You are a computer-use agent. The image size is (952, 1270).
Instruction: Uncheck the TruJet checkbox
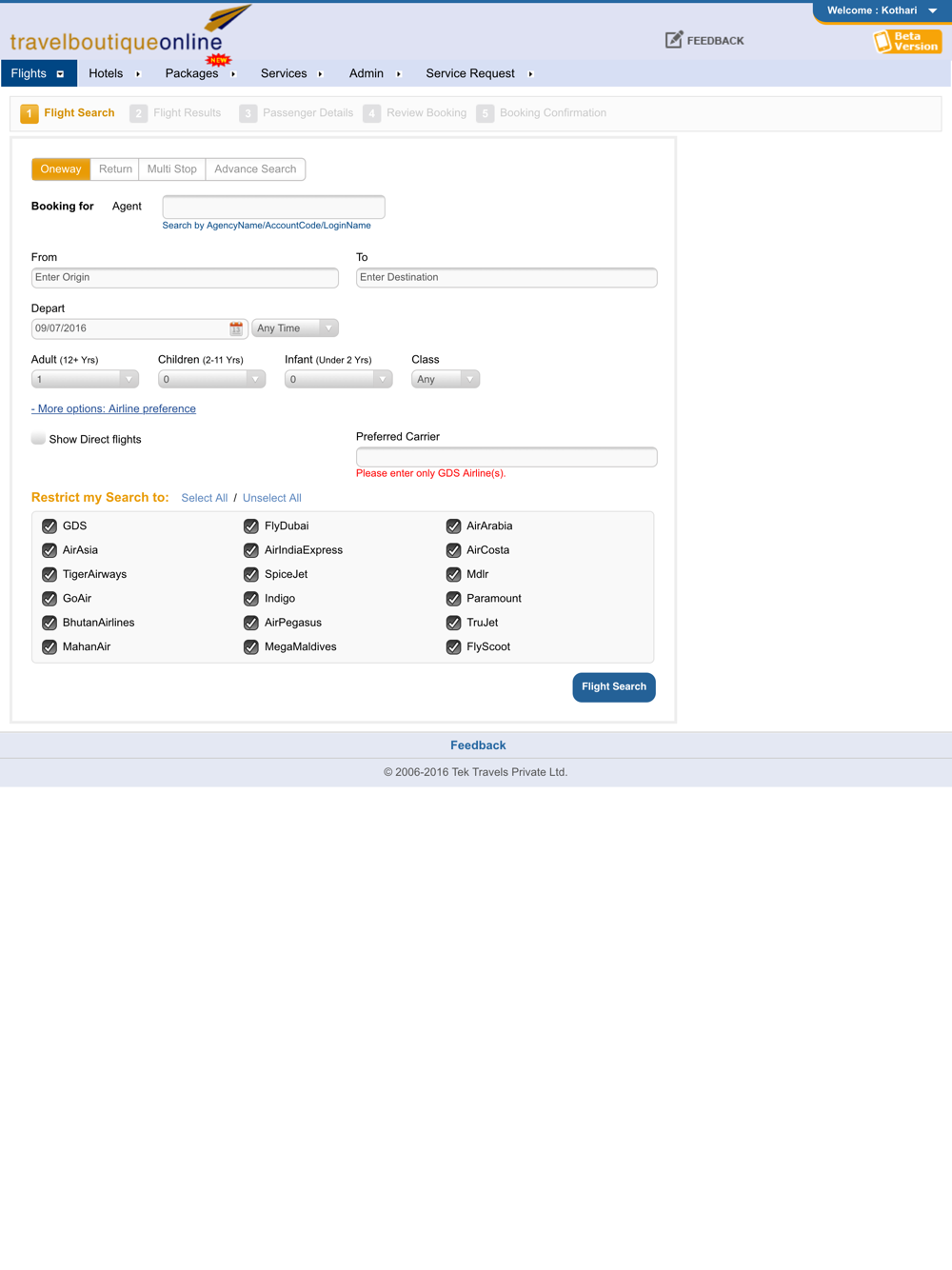[454, 623]
